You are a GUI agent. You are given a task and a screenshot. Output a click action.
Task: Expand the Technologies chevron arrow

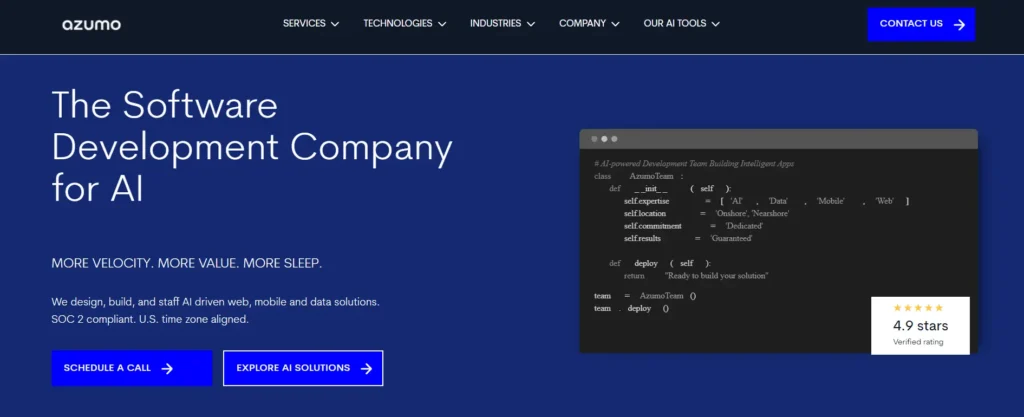[x=442, y=24]
